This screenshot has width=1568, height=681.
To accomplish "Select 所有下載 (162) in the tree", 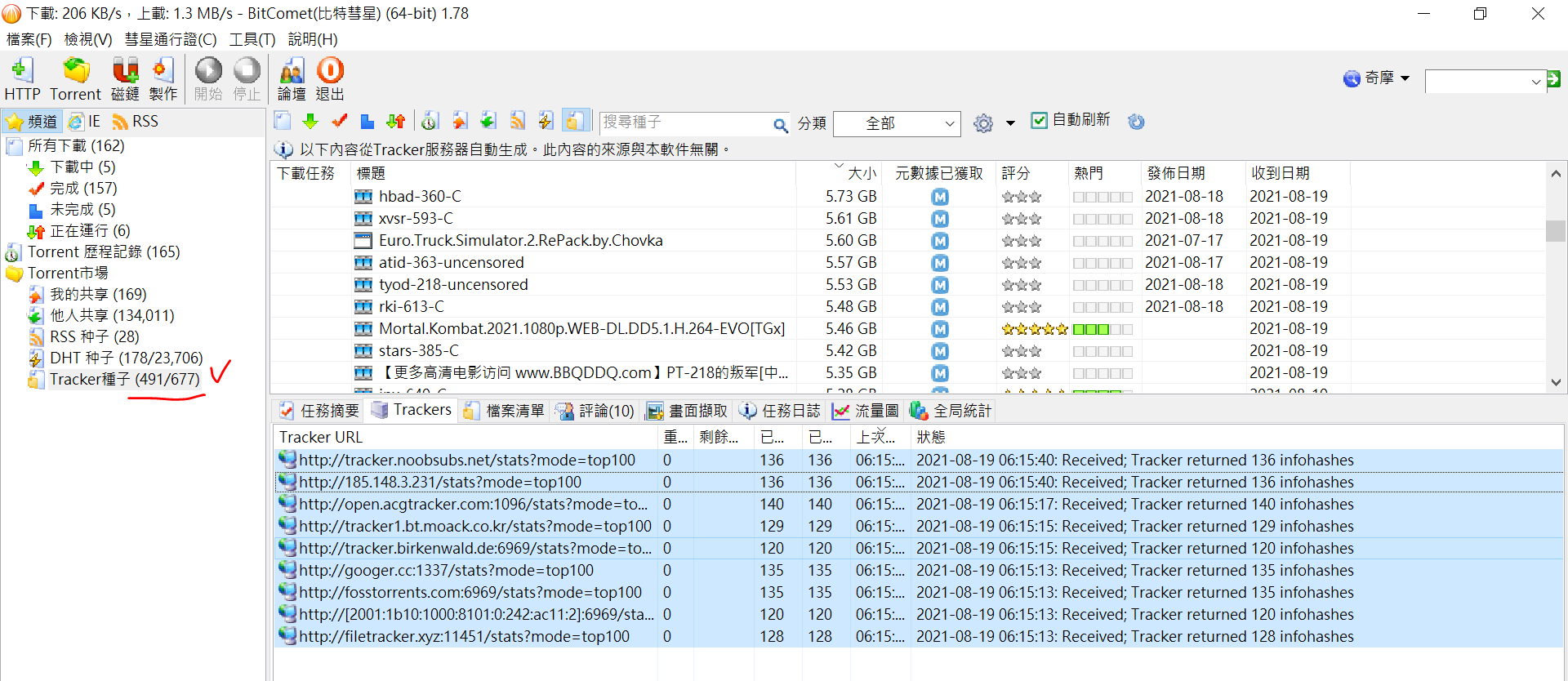I will point(76,146).
